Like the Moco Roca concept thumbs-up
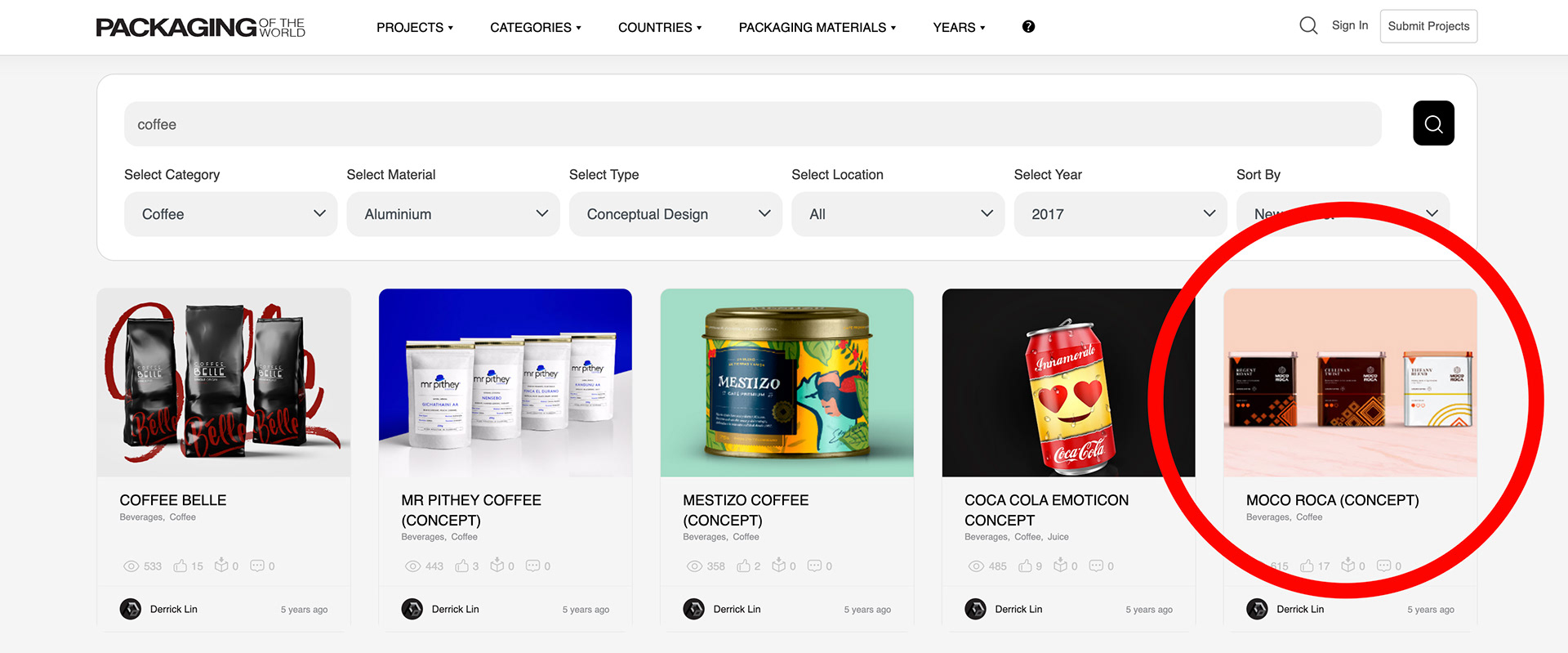1568x653 pixels. click(1307, 566)
